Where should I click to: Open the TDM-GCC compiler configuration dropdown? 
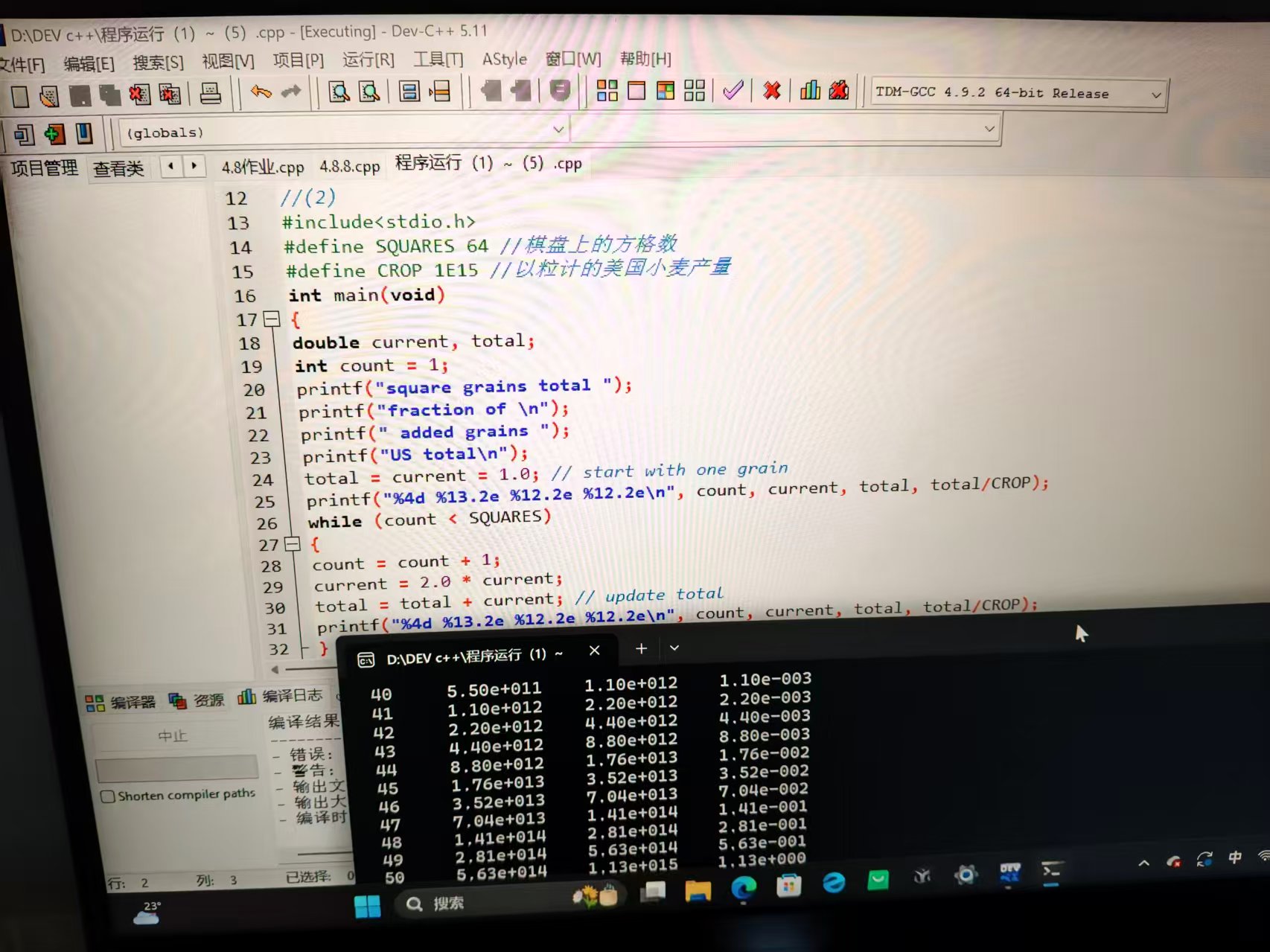click(x=1155, y=94)
